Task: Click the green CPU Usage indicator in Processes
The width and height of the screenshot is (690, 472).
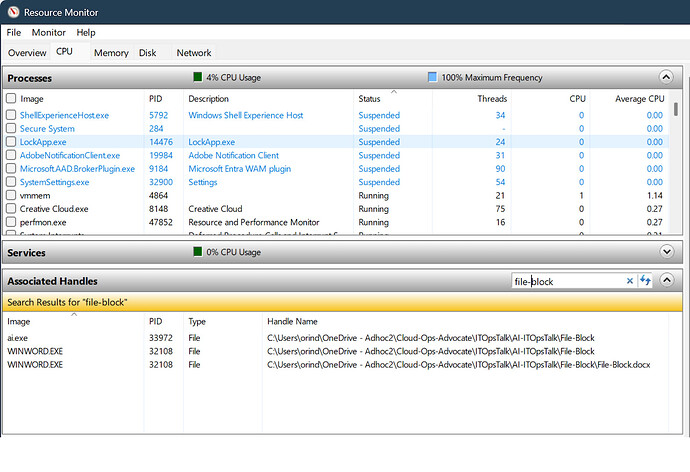Action: [x=198, y=77]
